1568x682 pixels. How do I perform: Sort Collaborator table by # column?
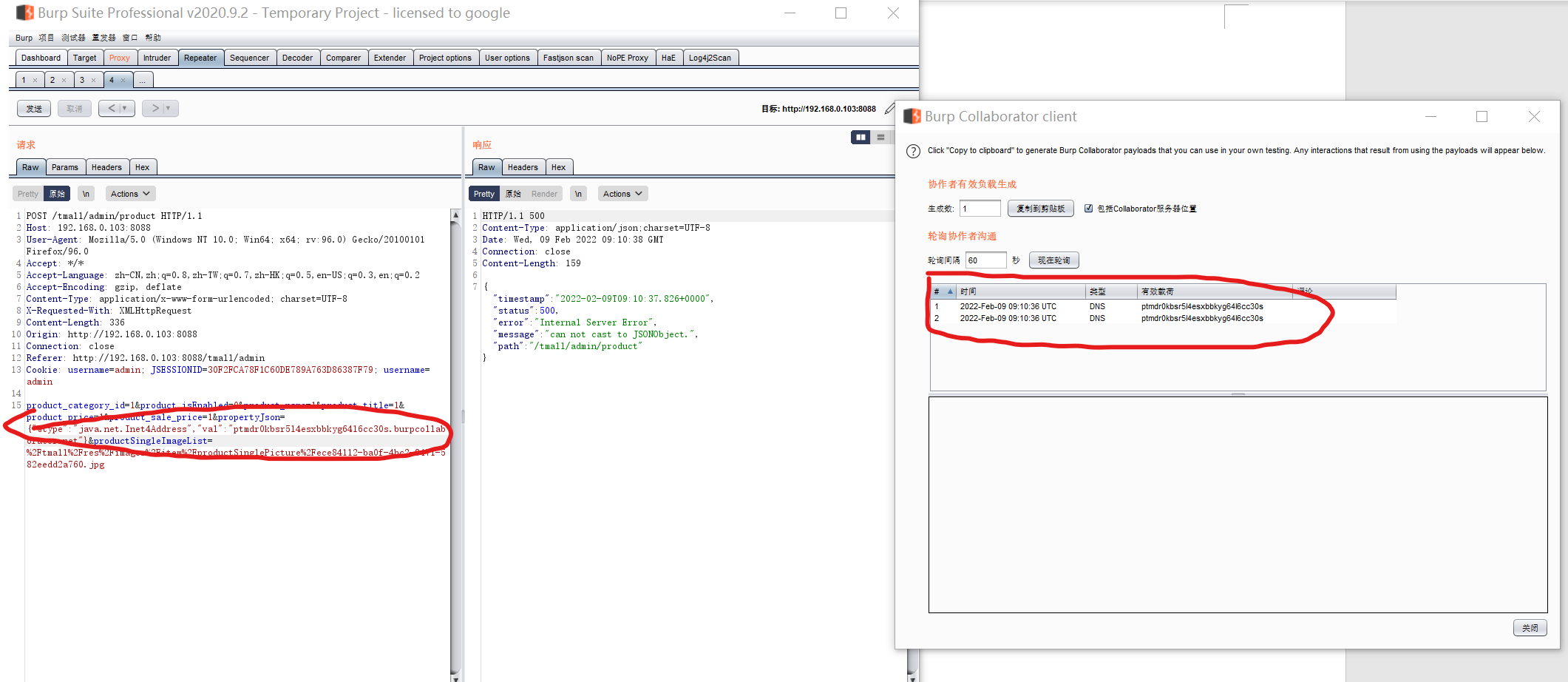[x=943, y=291]
